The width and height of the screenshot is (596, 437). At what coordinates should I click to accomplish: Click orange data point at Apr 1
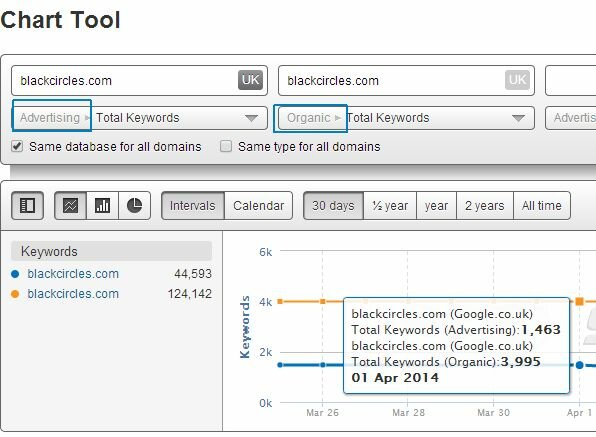pos(579,301)
